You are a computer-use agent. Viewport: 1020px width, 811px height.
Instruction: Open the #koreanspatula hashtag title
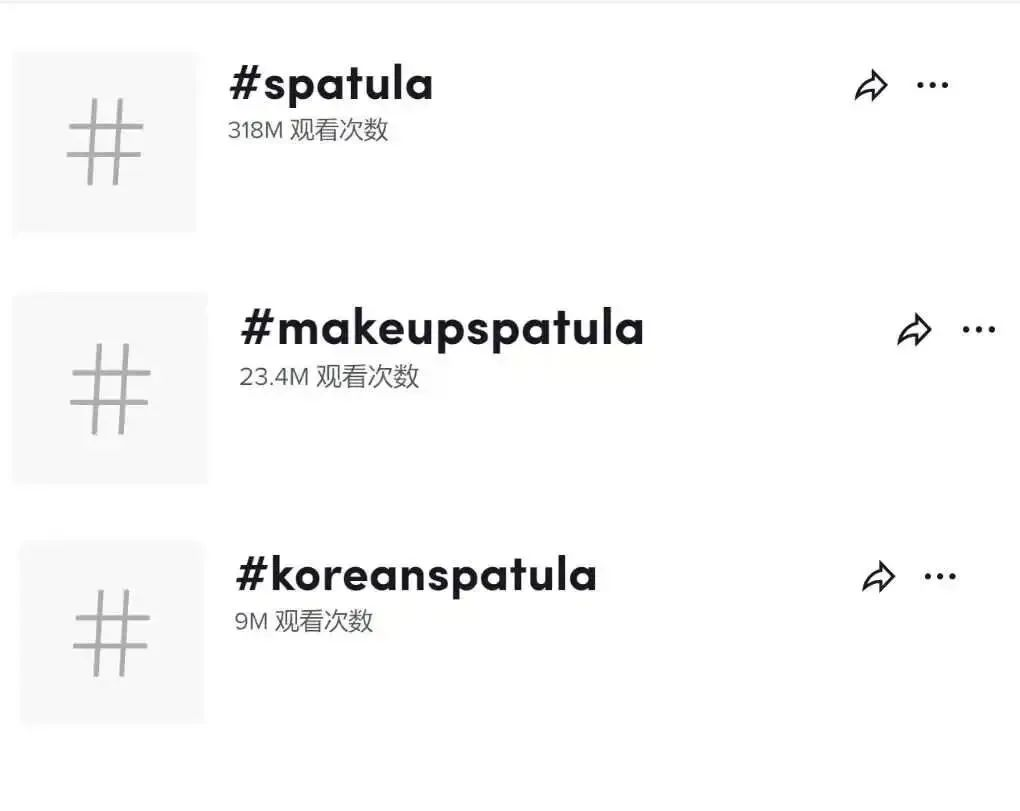(416, 575)
